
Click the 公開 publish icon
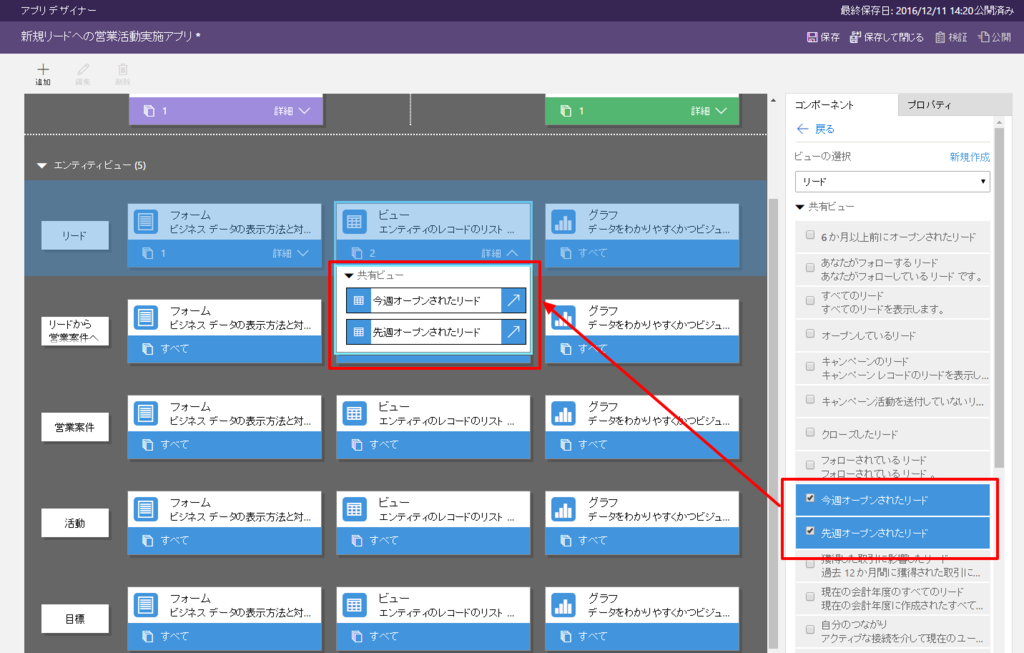tap(984, 37)
